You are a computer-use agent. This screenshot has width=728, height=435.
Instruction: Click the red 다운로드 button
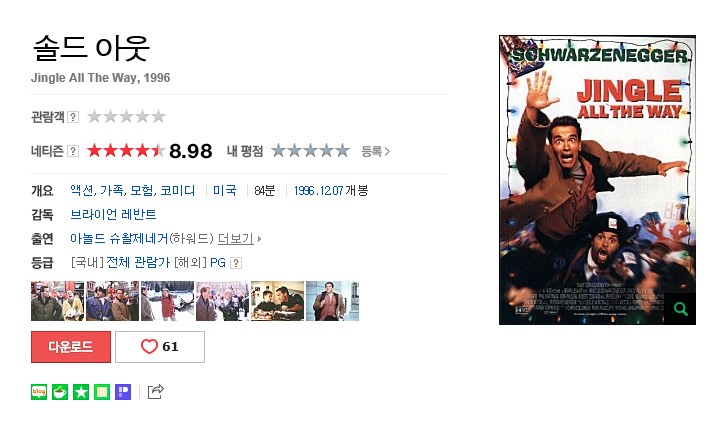[x=71, y=347]
